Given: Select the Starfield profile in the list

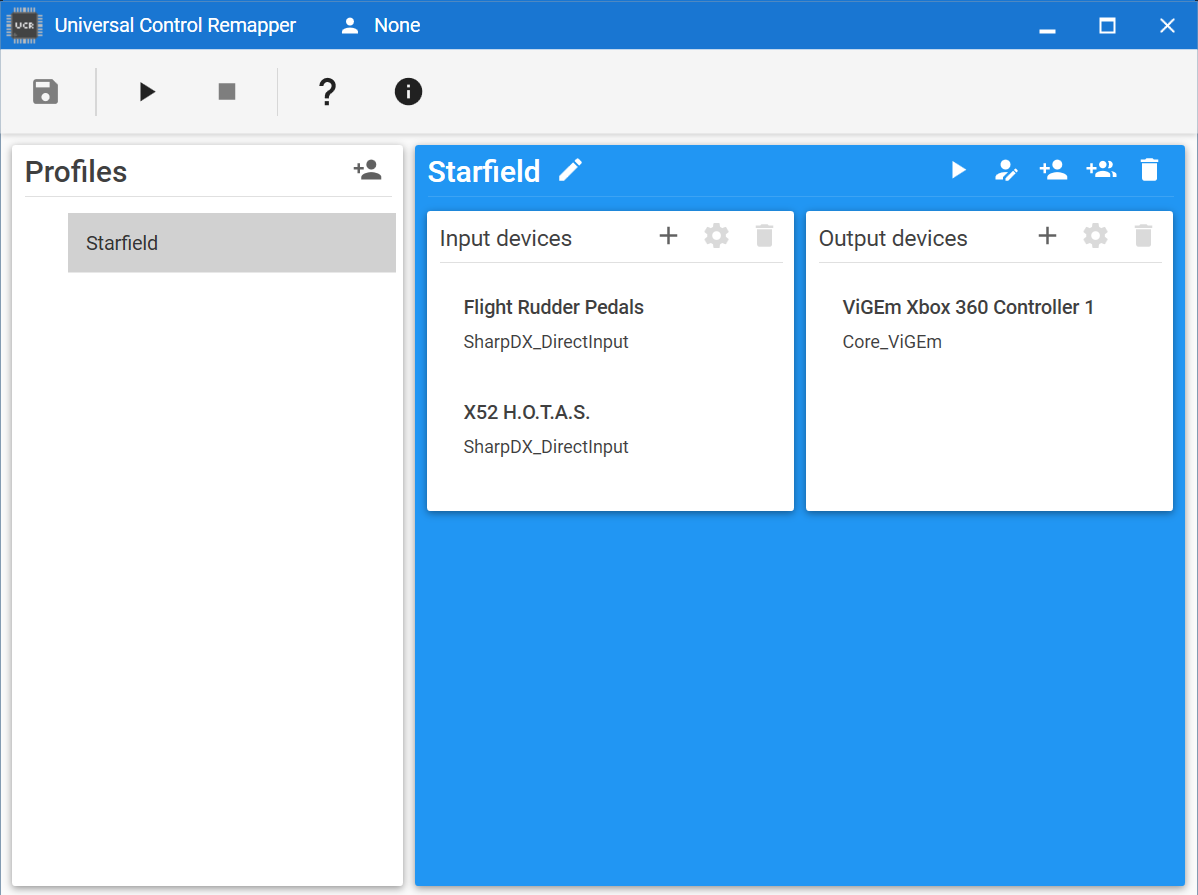Looking at the screenshot, I should [232, 242].
